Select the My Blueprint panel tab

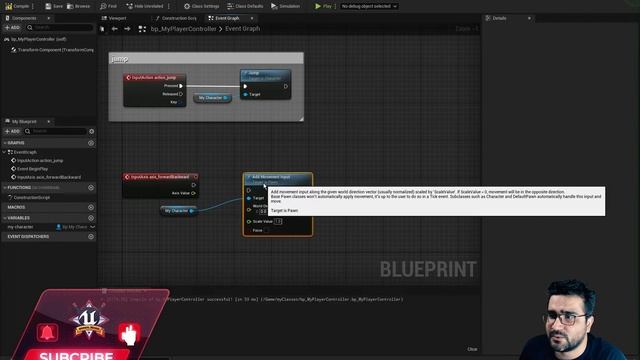[24, 122]
